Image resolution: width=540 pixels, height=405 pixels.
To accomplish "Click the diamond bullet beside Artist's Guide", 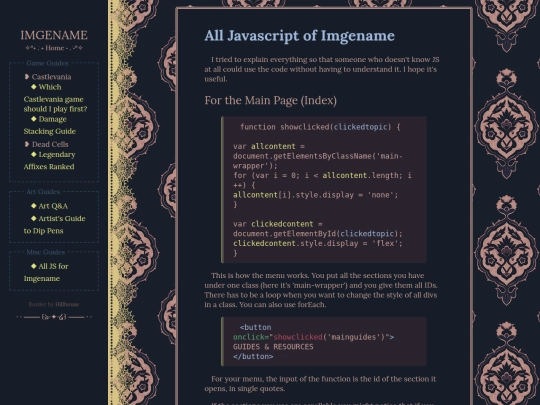I will (34, 218).
